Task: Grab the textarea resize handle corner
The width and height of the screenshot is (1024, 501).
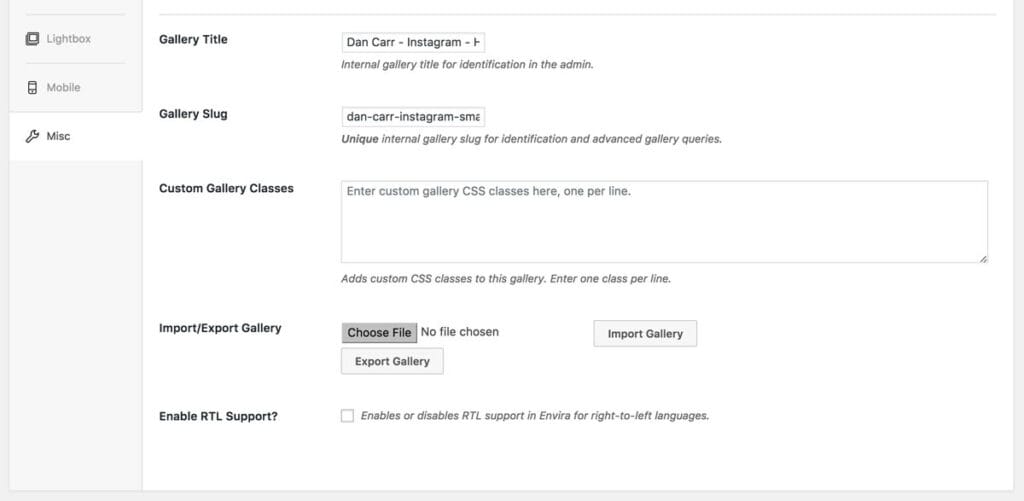Action: 983,258
